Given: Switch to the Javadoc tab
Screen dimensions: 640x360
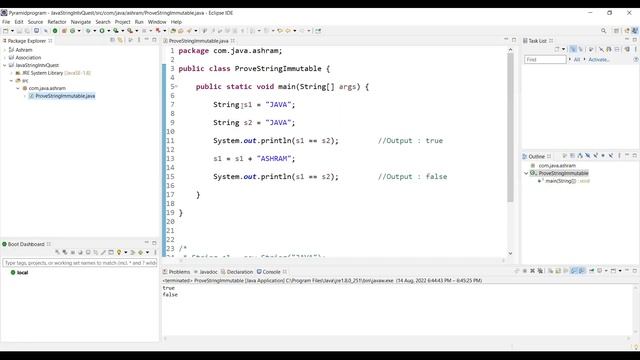Looking at the screenshot, I should click(x=206, y=271).
